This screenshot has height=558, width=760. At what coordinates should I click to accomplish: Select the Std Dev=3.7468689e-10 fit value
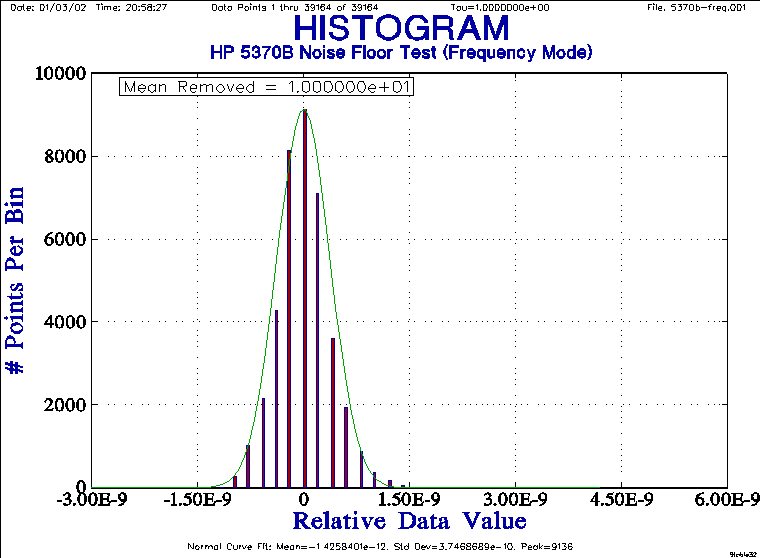coord(455,546)
